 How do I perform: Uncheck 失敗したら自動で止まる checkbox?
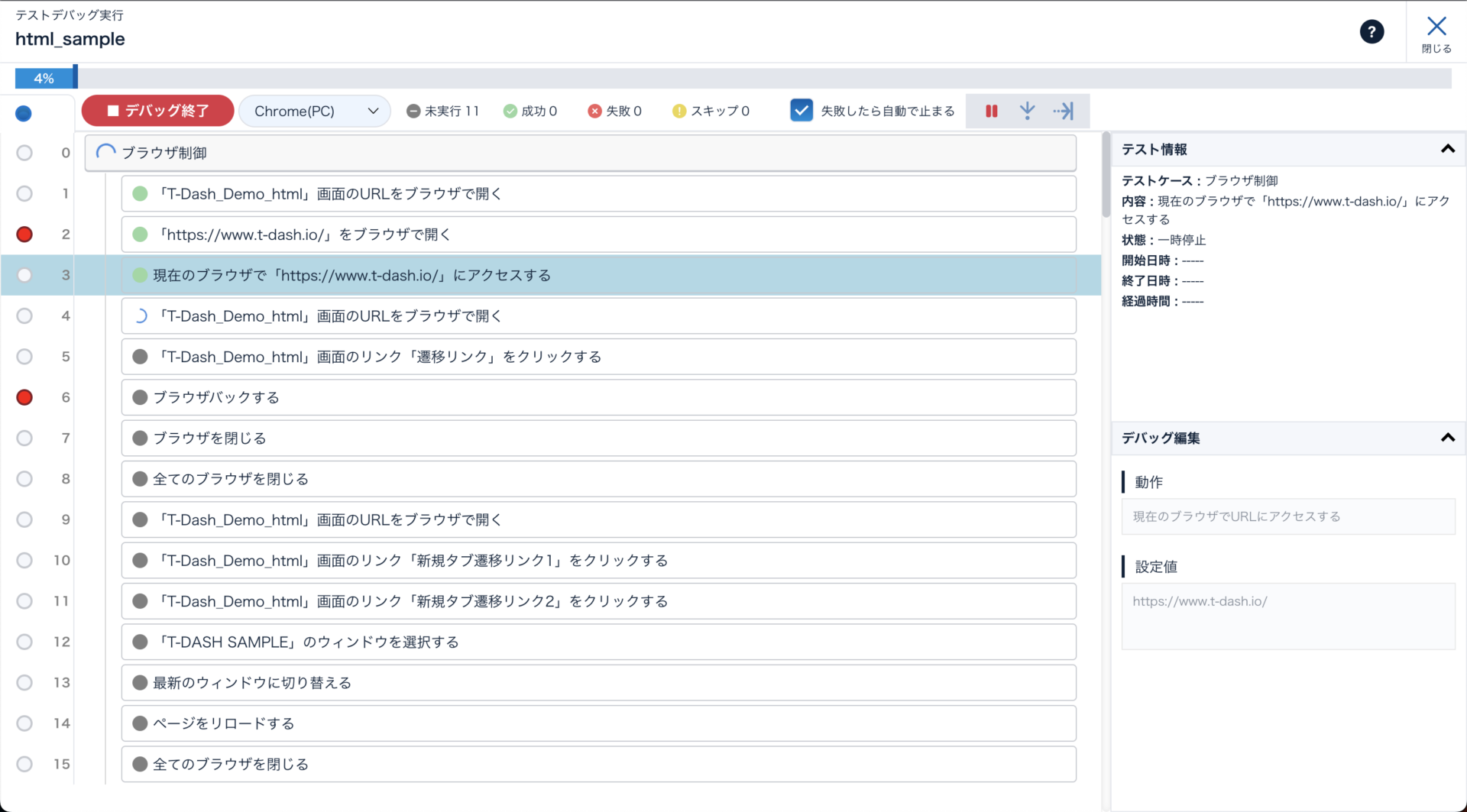coord(801,111)
